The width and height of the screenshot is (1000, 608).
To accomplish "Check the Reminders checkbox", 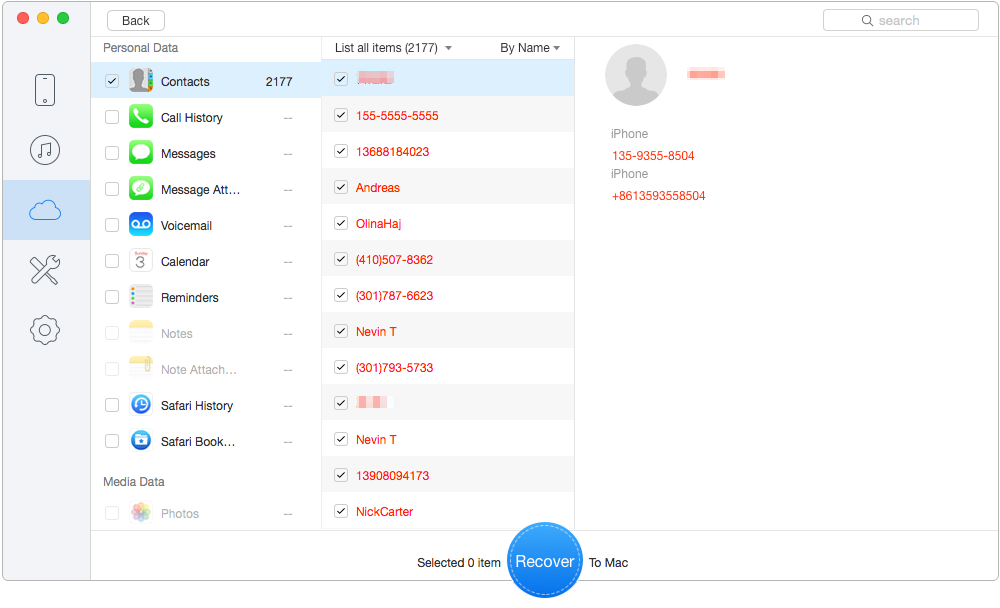I will pyautogui.click(x=112, y=297).
